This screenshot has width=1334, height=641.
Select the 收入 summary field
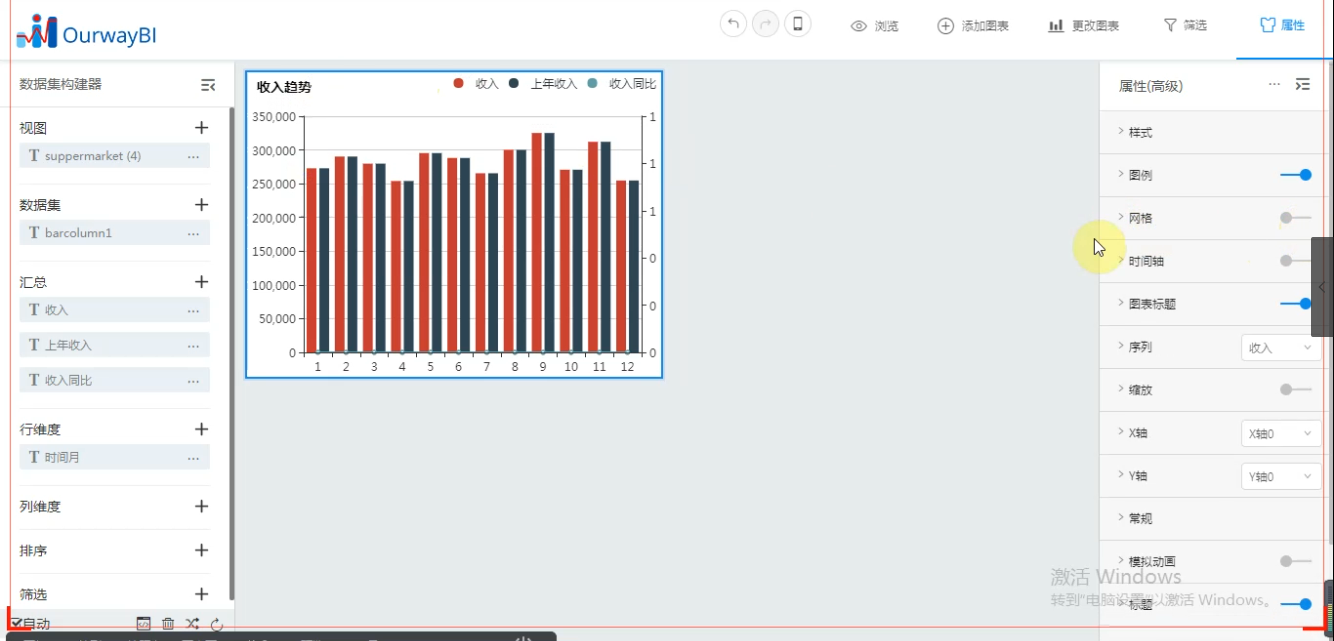115,310
